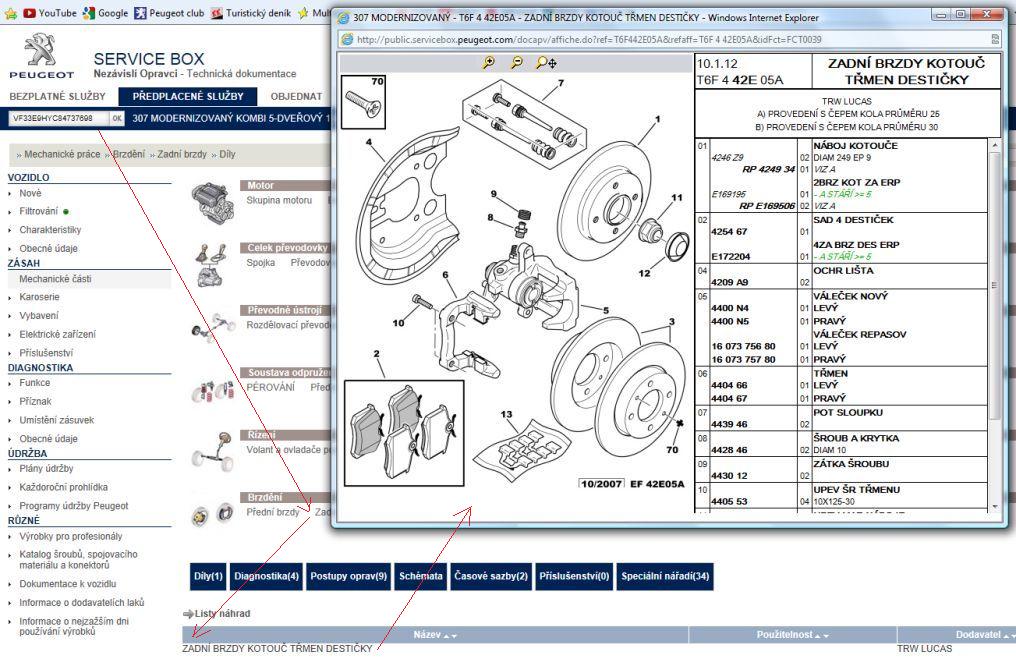Viewport: 1016px width, 666px height.
Task: Open the Brzdění brake disc thumbnail
Action: pyautogui.click(x=213, y=514)
